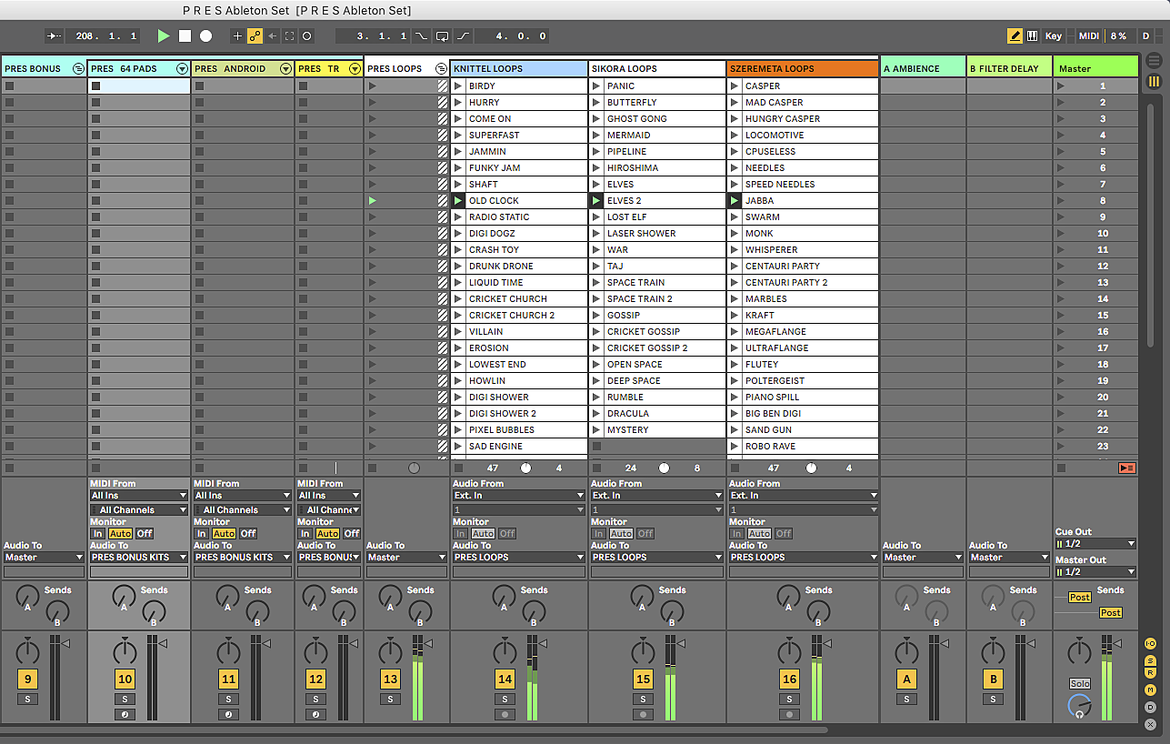Open Audio From dropdown for KNITTEL LOOPS

(x=519, y=496)
